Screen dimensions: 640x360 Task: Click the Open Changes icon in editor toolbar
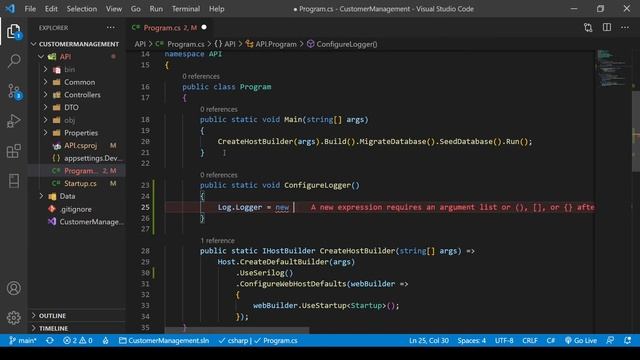588,28
